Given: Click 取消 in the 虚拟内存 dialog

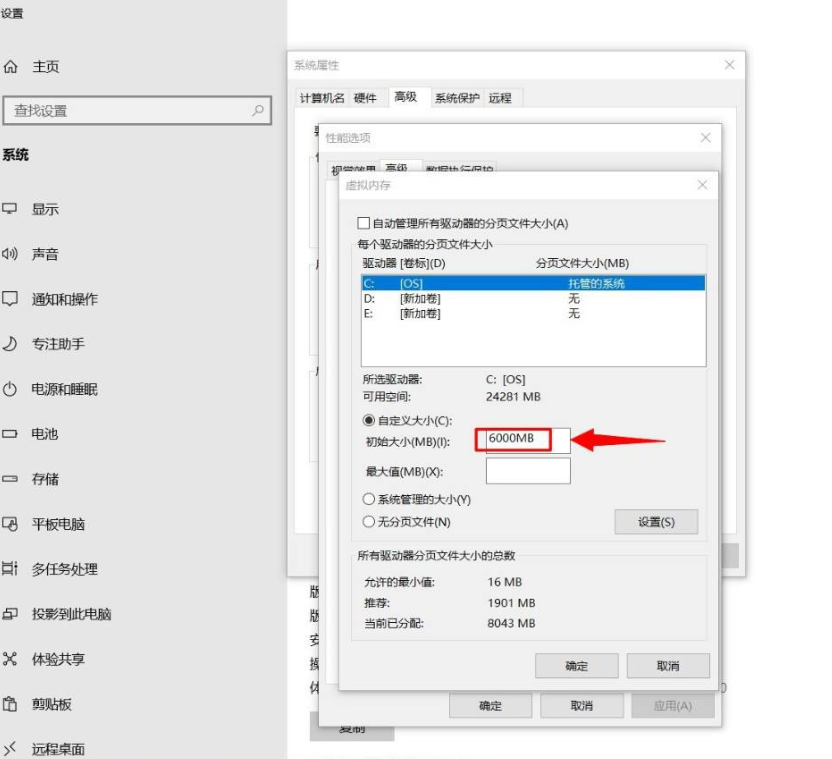Looking at the screenshot, I should point(668,666).
